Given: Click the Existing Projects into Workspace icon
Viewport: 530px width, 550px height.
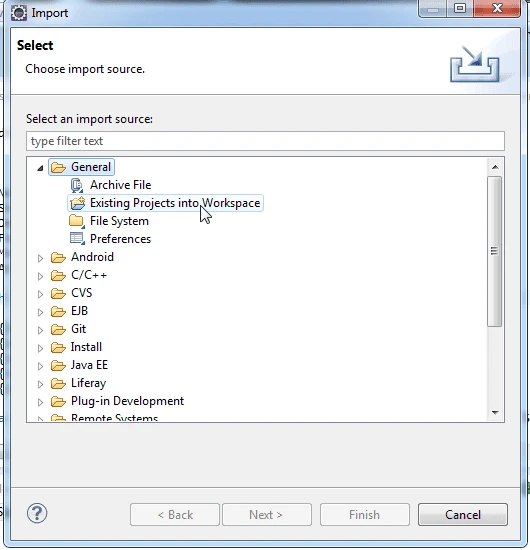Looking at the screenshot, I should pos(78,203).
